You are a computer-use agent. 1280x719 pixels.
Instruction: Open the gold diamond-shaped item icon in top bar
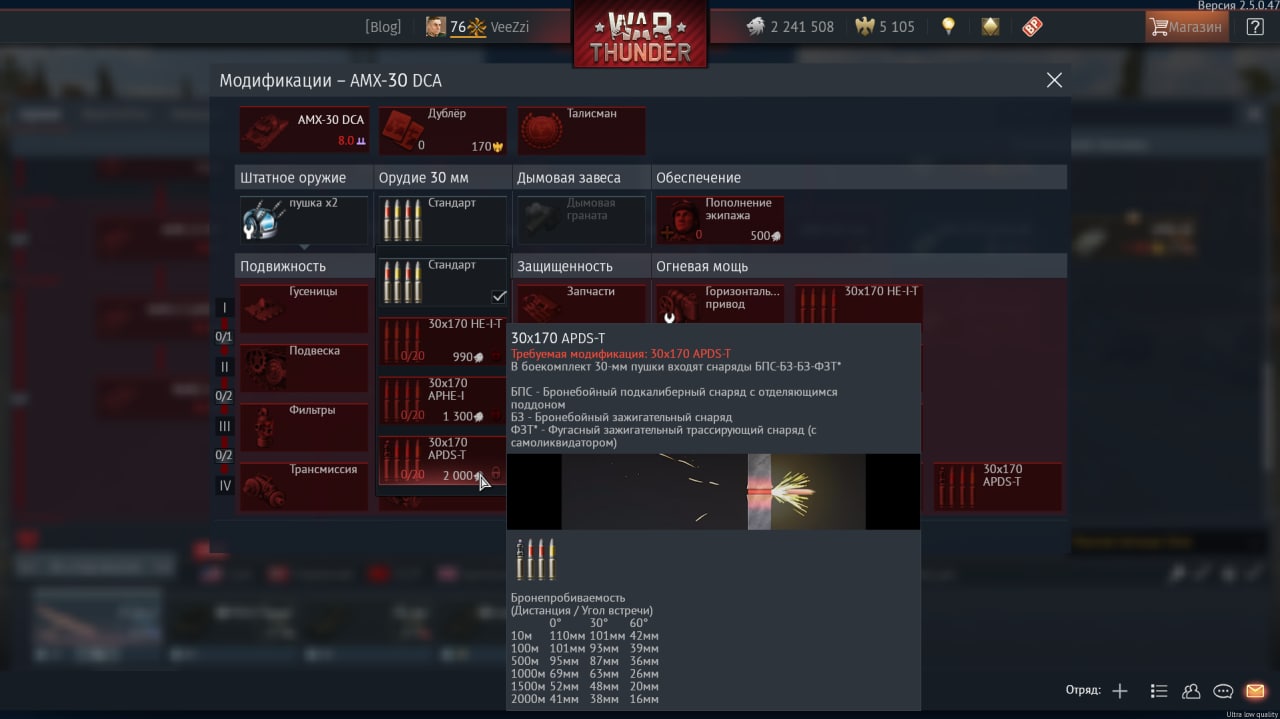990,27
